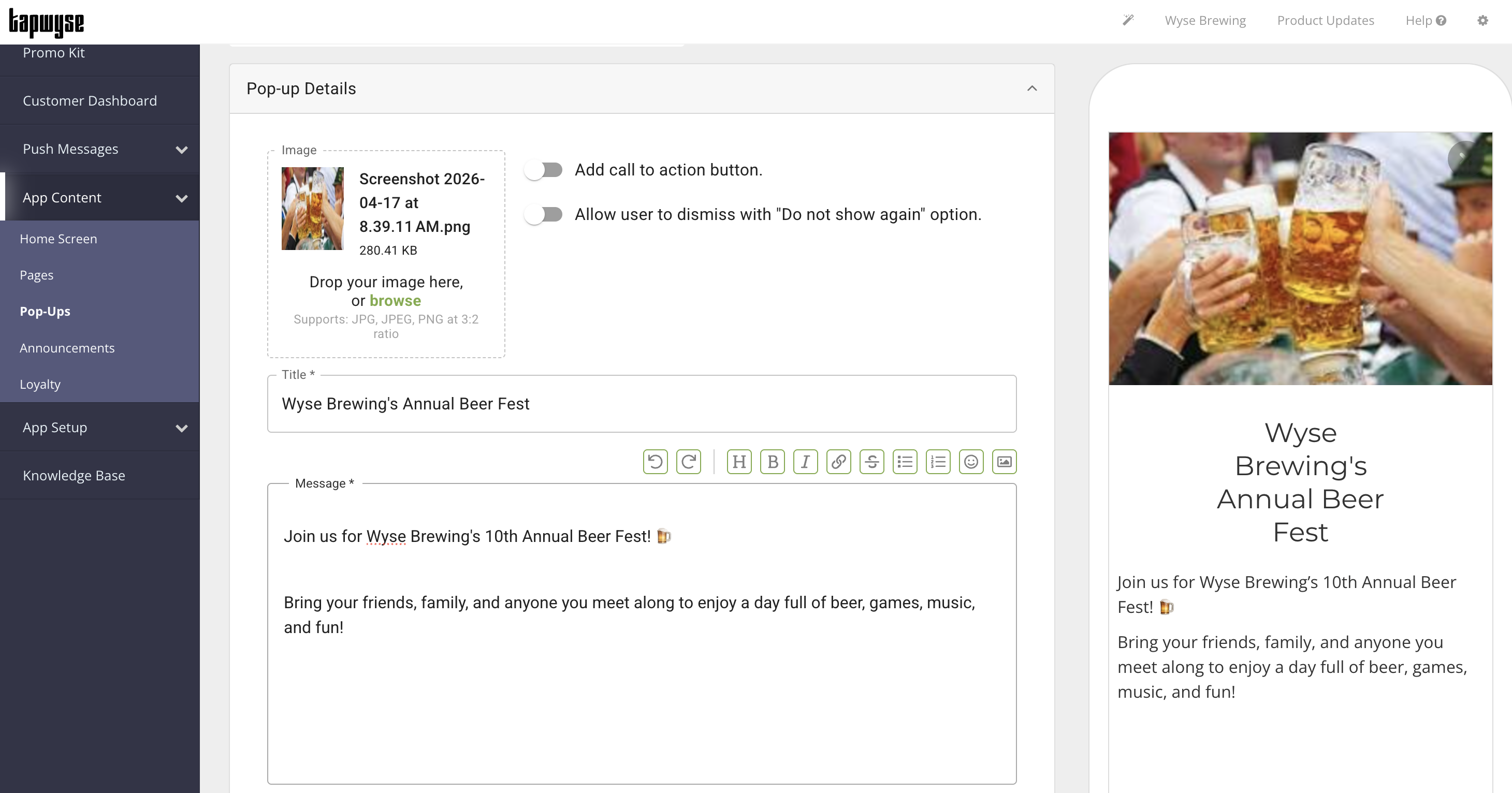Insert a link using the chain icon

tap(839, 462)
